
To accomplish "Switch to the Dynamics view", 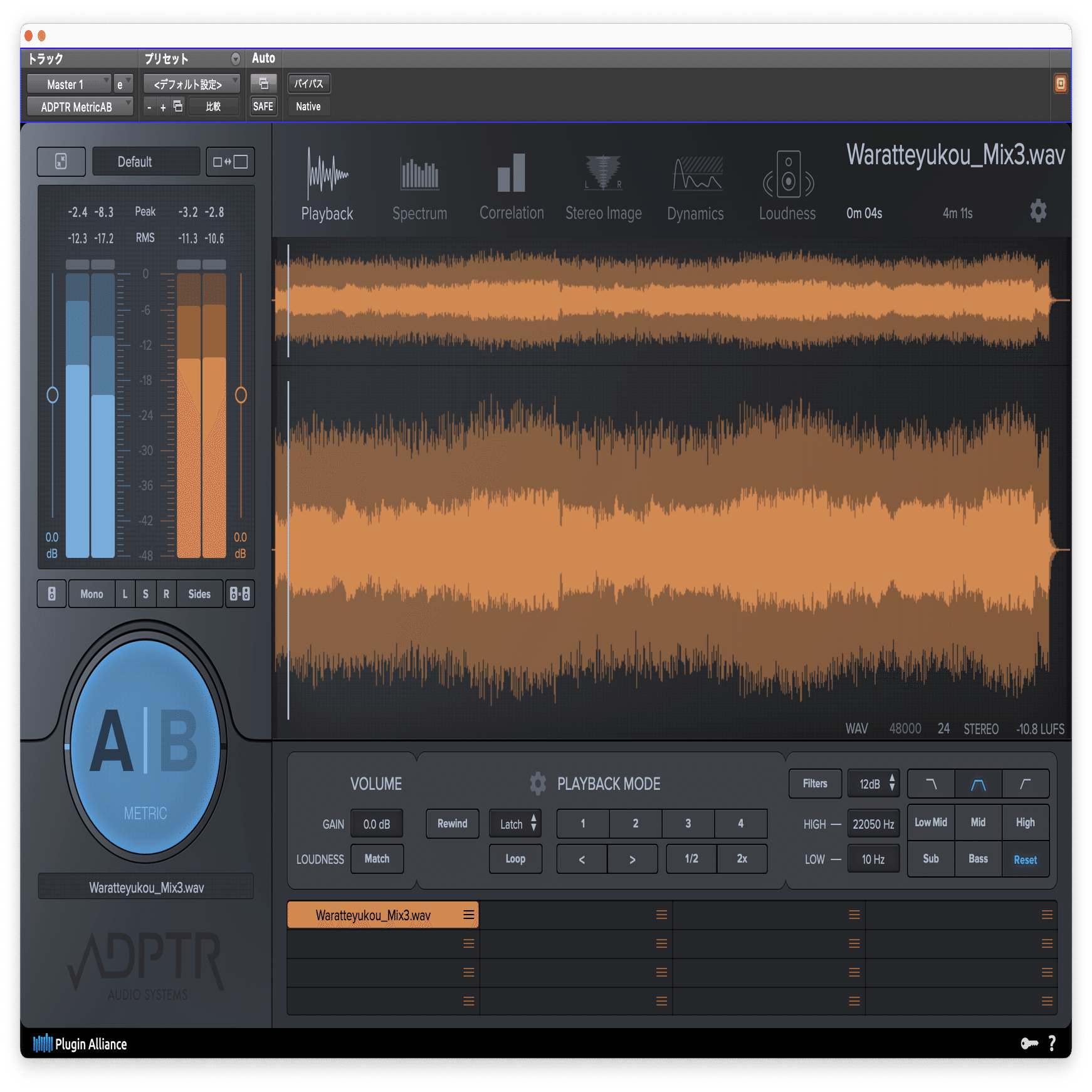I will tap(695, 187).
